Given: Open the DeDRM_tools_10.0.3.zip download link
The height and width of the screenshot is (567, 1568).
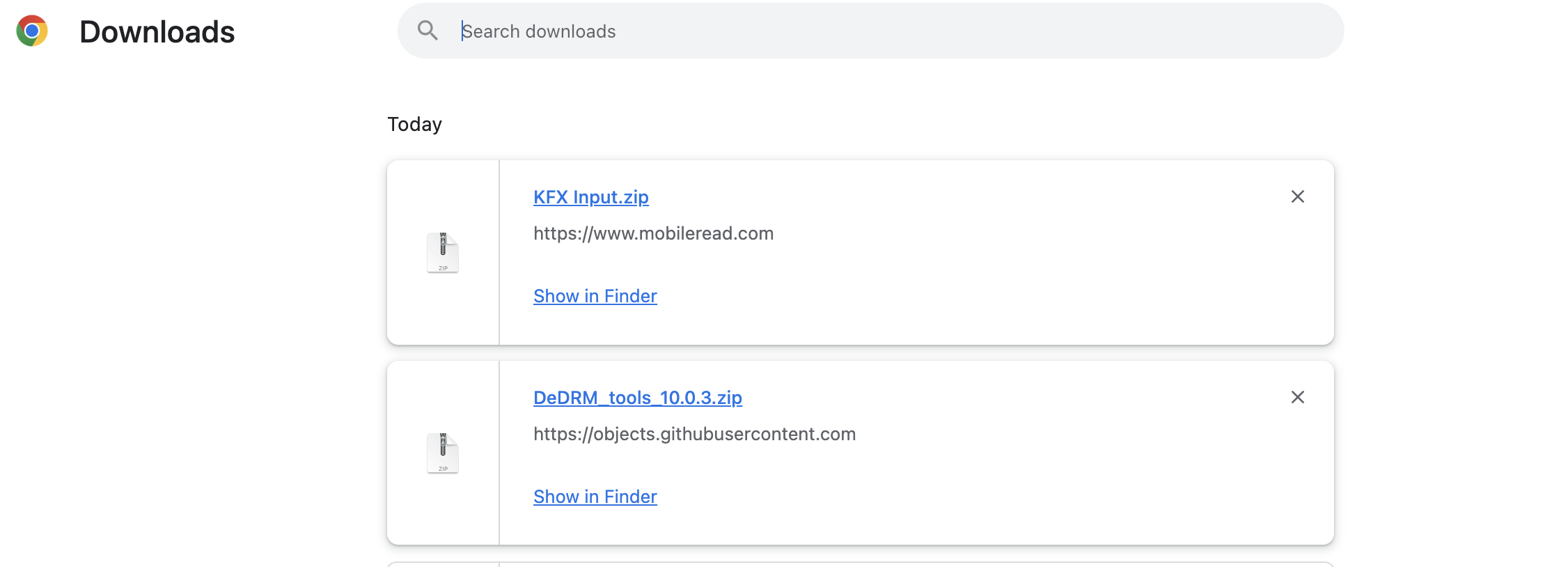Looking at the screenshot, I should (637, 398).
